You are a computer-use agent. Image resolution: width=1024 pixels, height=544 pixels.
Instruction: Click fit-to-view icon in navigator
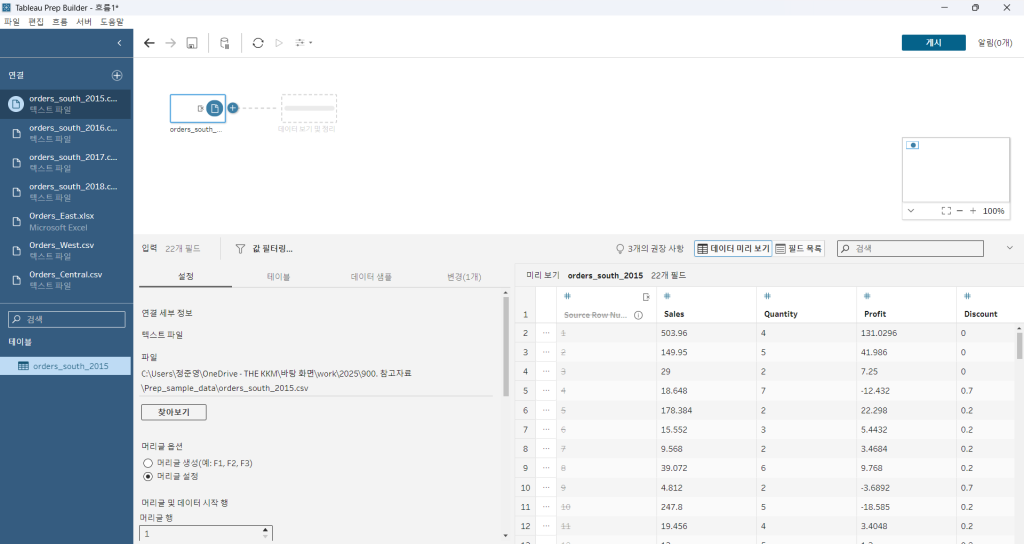pyautogui.click(x=946, y=211)
